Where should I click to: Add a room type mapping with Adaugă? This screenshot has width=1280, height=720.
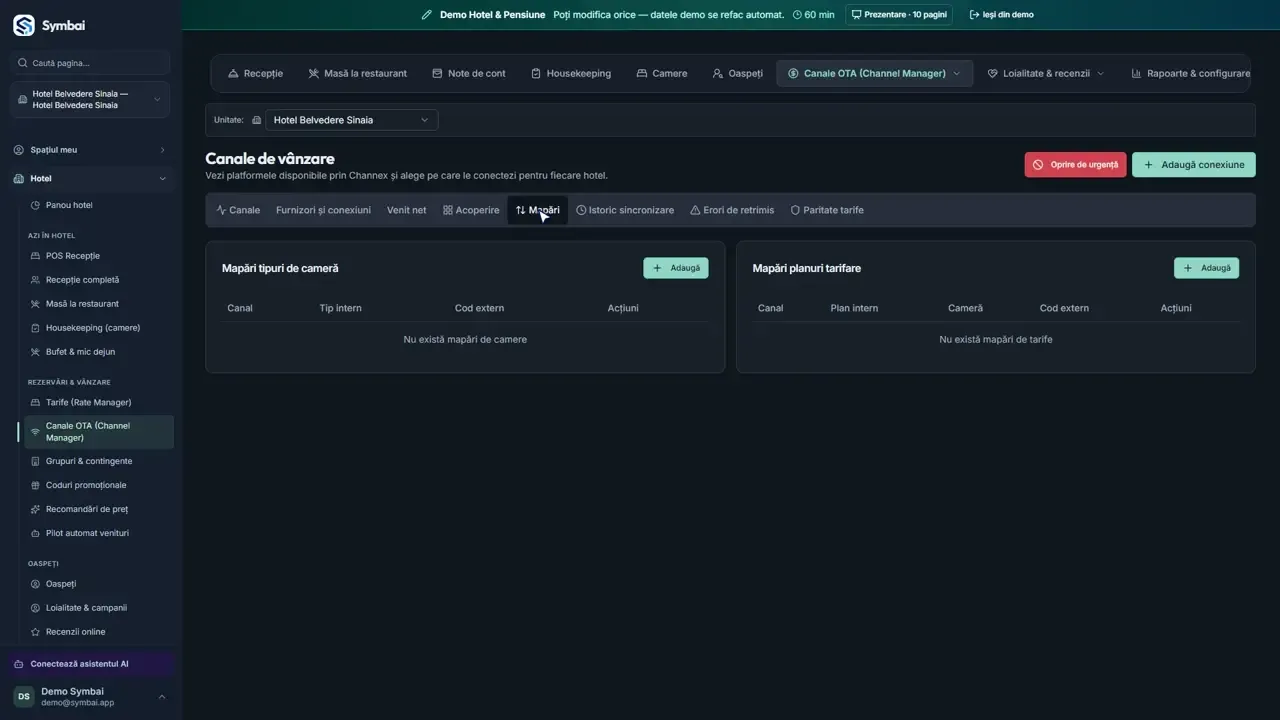click(x=676, y=268)
